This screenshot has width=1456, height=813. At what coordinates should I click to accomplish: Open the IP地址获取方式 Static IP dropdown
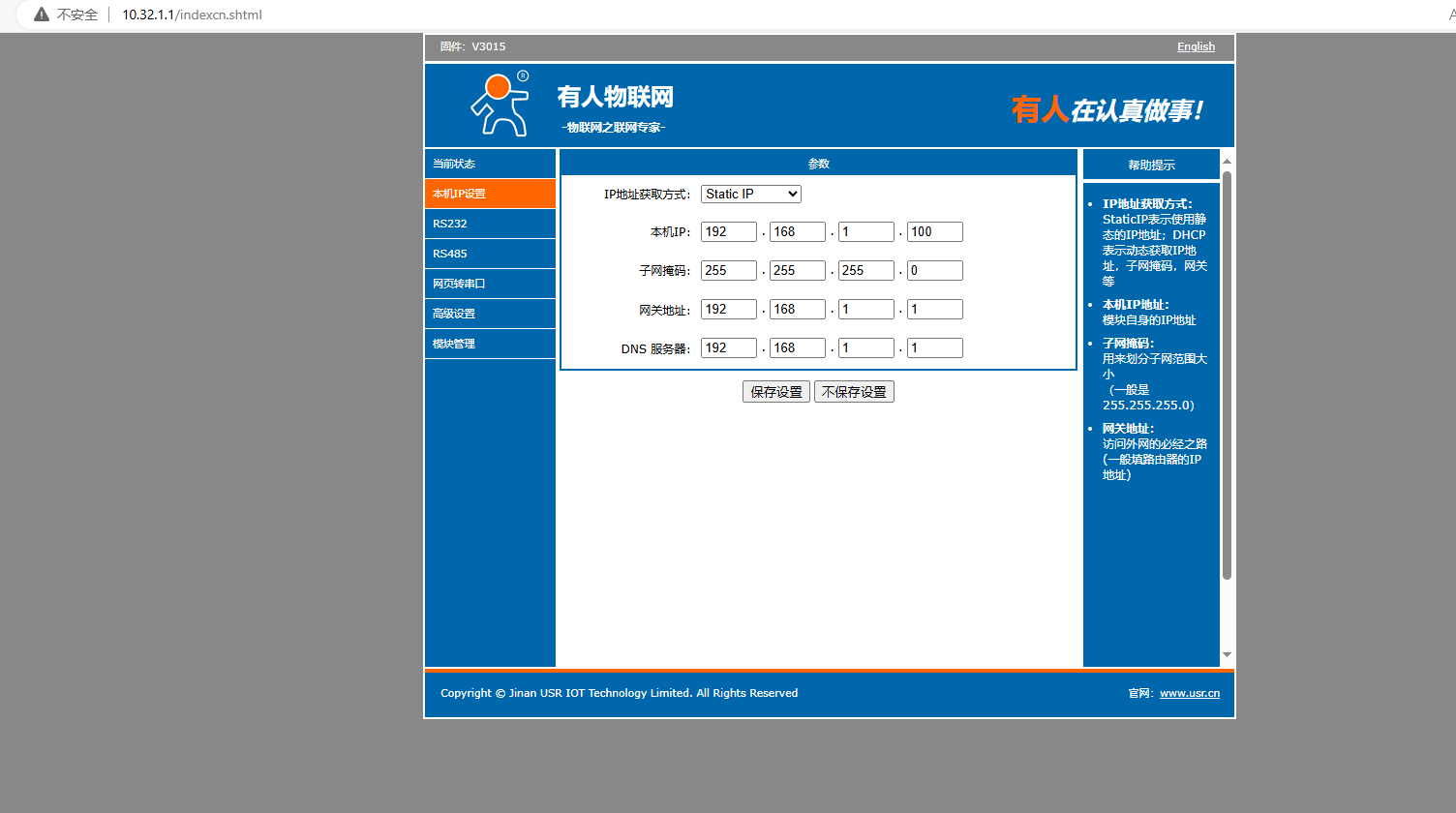pyautogui.click(x=751, y=194)
